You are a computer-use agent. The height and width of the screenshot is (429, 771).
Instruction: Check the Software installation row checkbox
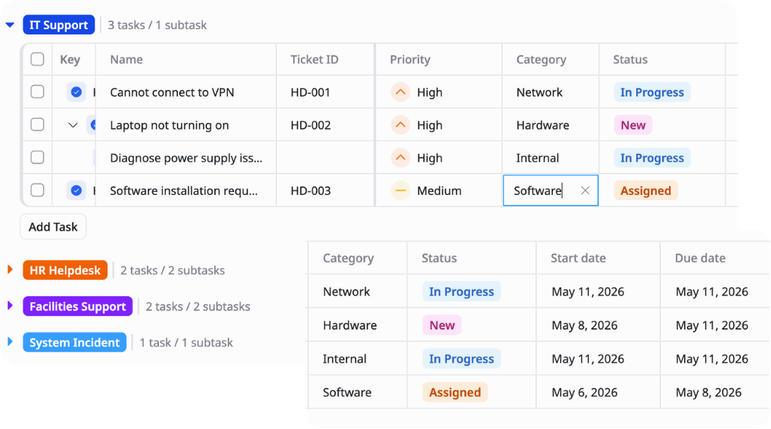pos(37,190)
